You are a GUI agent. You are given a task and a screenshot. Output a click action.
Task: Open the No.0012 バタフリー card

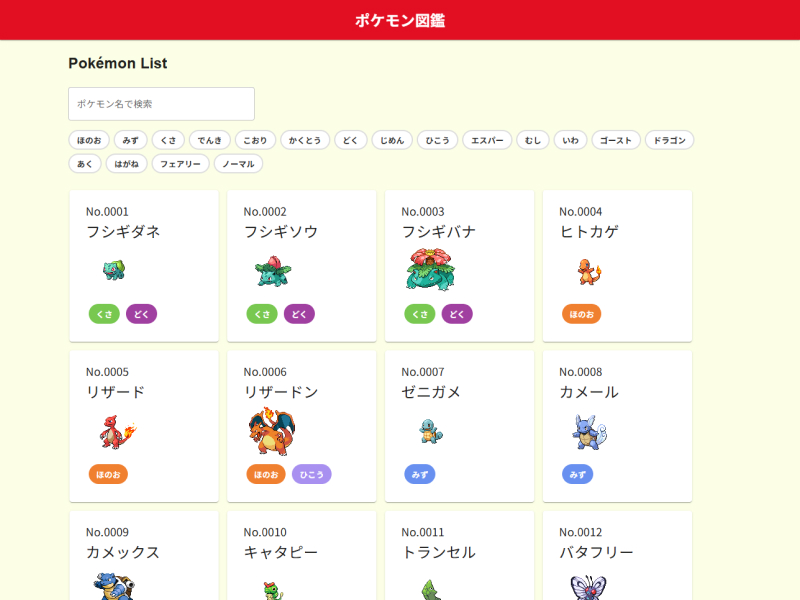(x=617, y=555)
